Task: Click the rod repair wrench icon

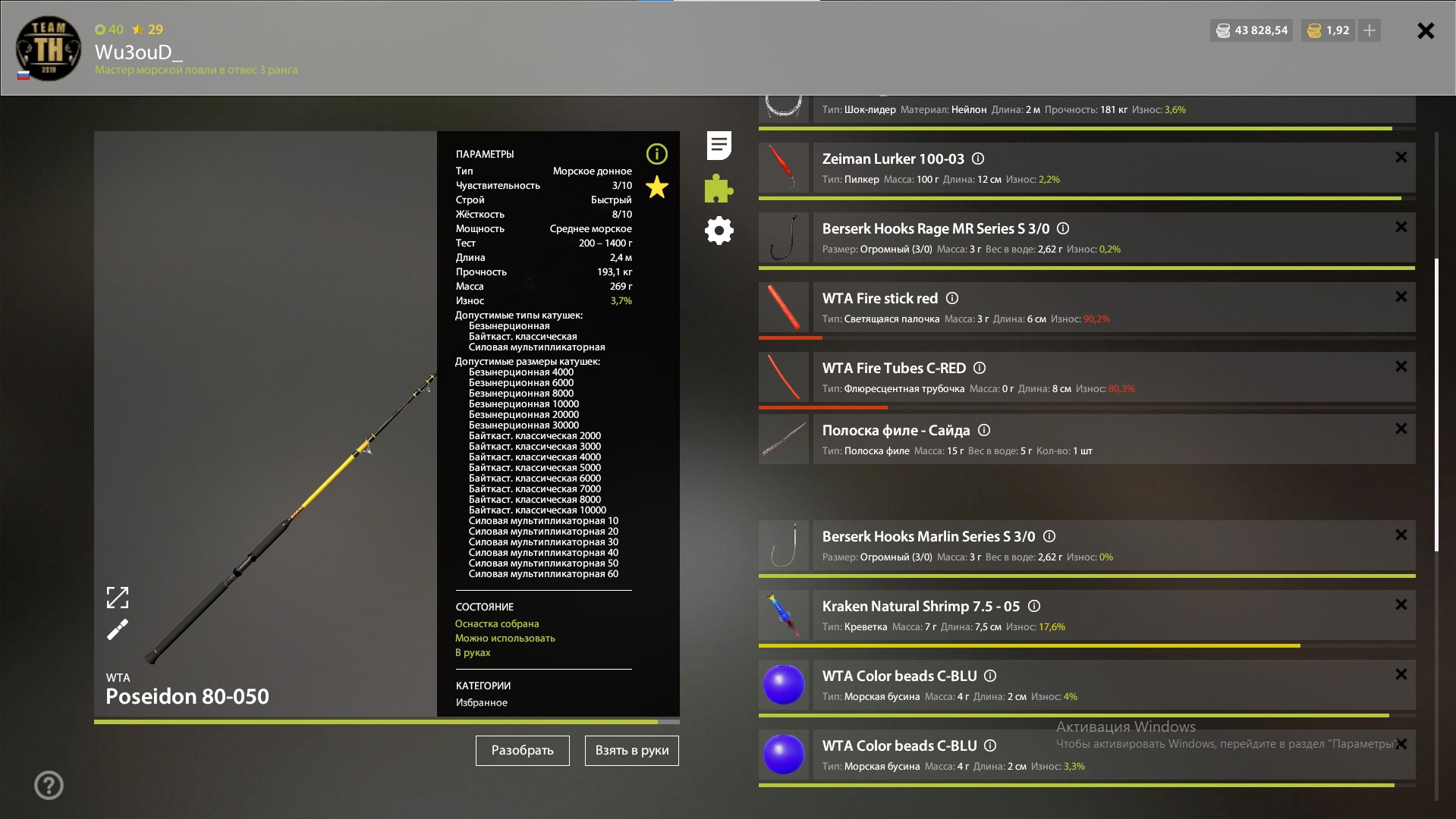Action: [118, 629]
